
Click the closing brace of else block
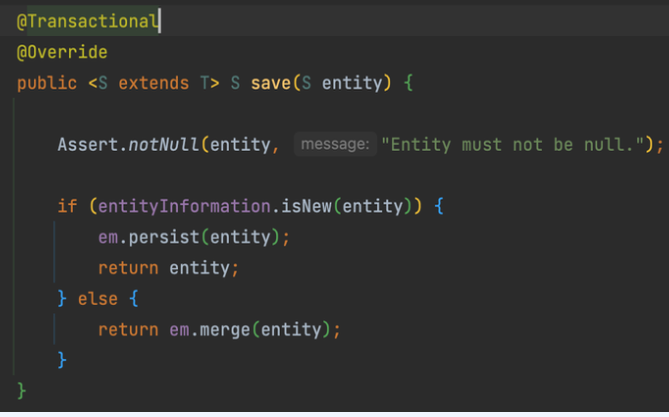pos(62,360)
